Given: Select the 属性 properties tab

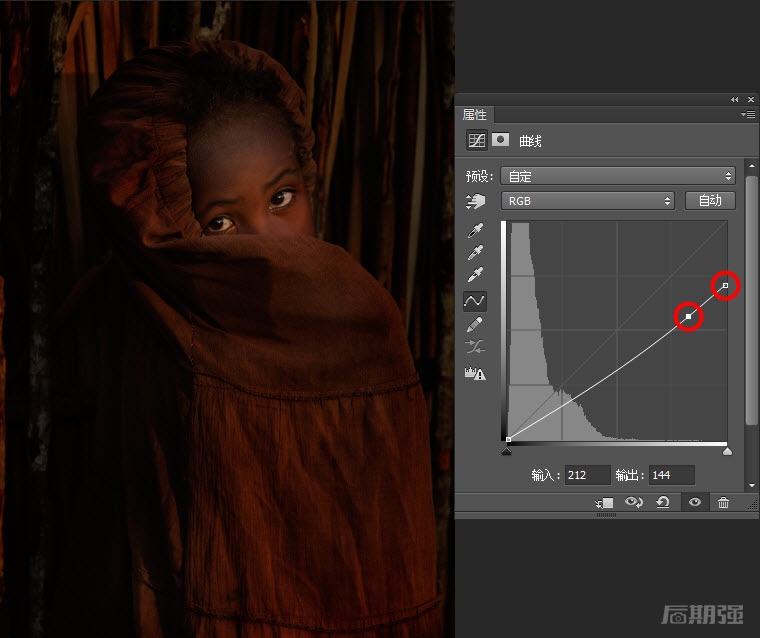Looking at the screenshot, I should click(x=474, y=114).
